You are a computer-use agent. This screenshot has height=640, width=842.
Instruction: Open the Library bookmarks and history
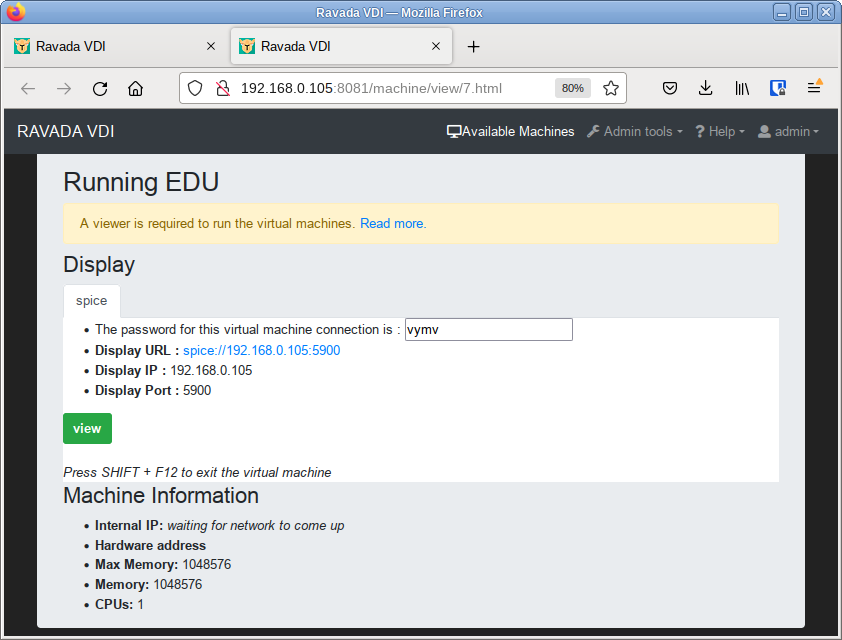(742, 89)
